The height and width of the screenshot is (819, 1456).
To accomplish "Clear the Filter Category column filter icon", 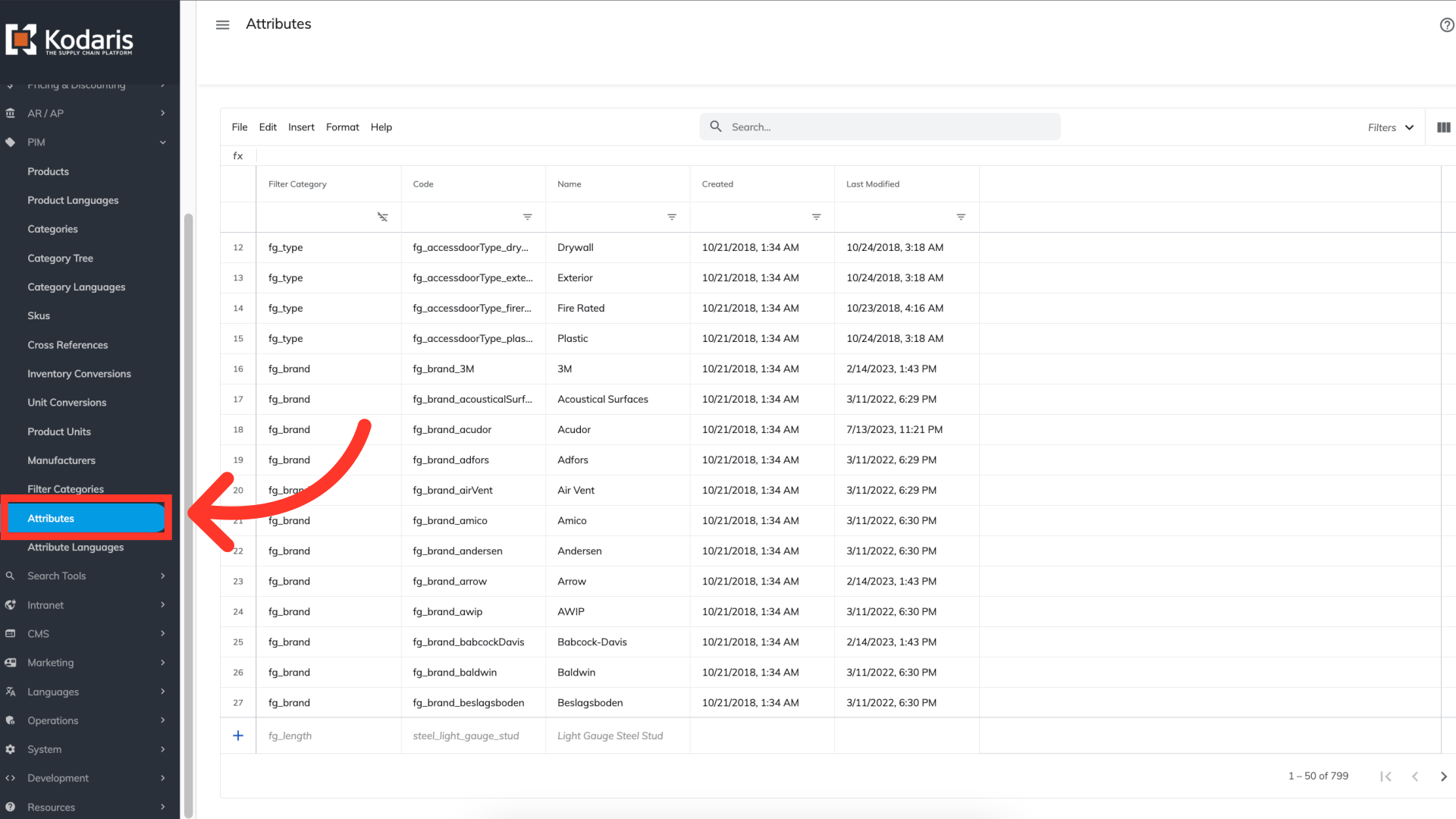I will click(383, 217).
